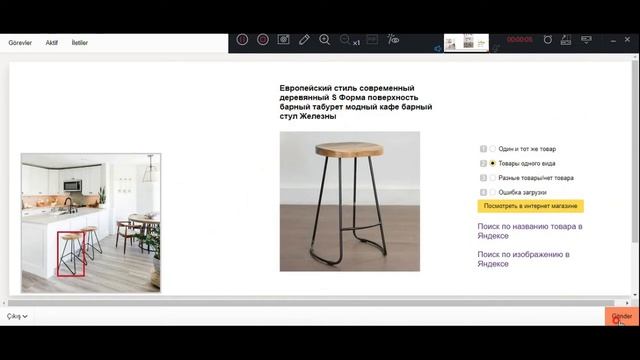This screenshot has width=640, height=360.
Task: Click the vertical scrollbar of the task page
Action: [x=635, y=151]
